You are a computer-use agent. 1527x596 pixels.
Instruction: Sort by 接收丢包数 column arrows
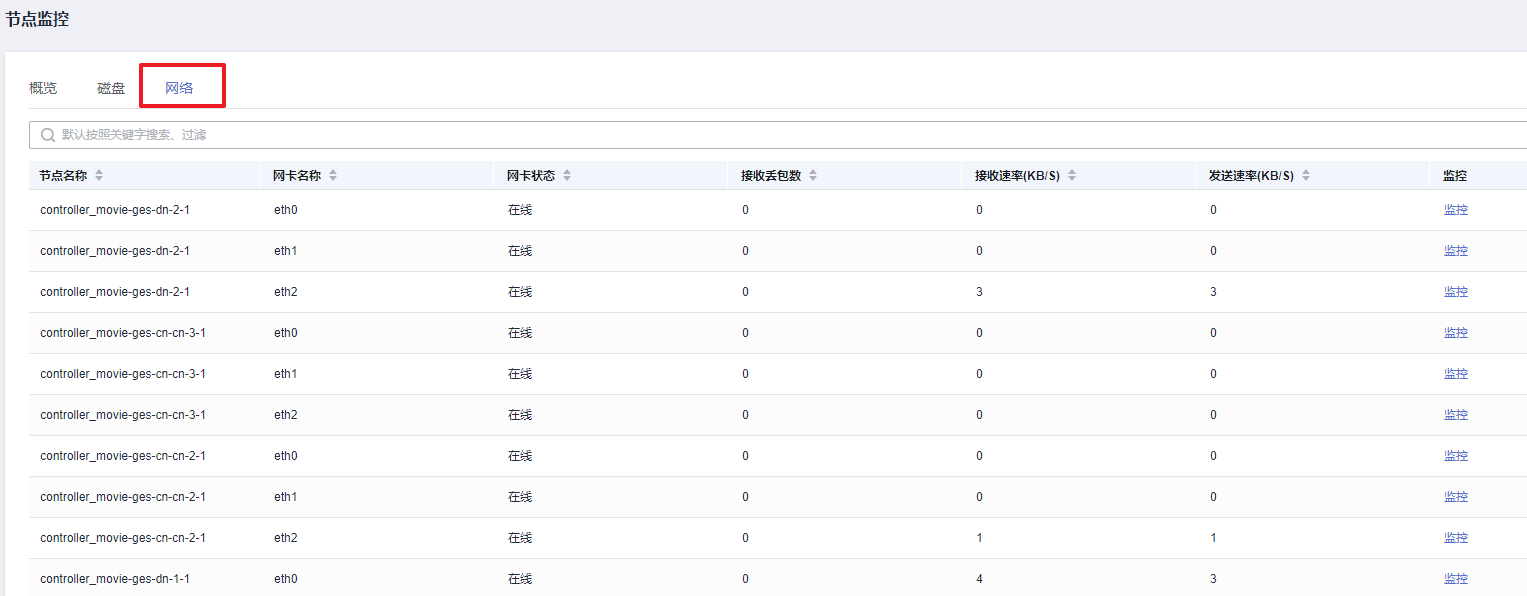[813, 176]
